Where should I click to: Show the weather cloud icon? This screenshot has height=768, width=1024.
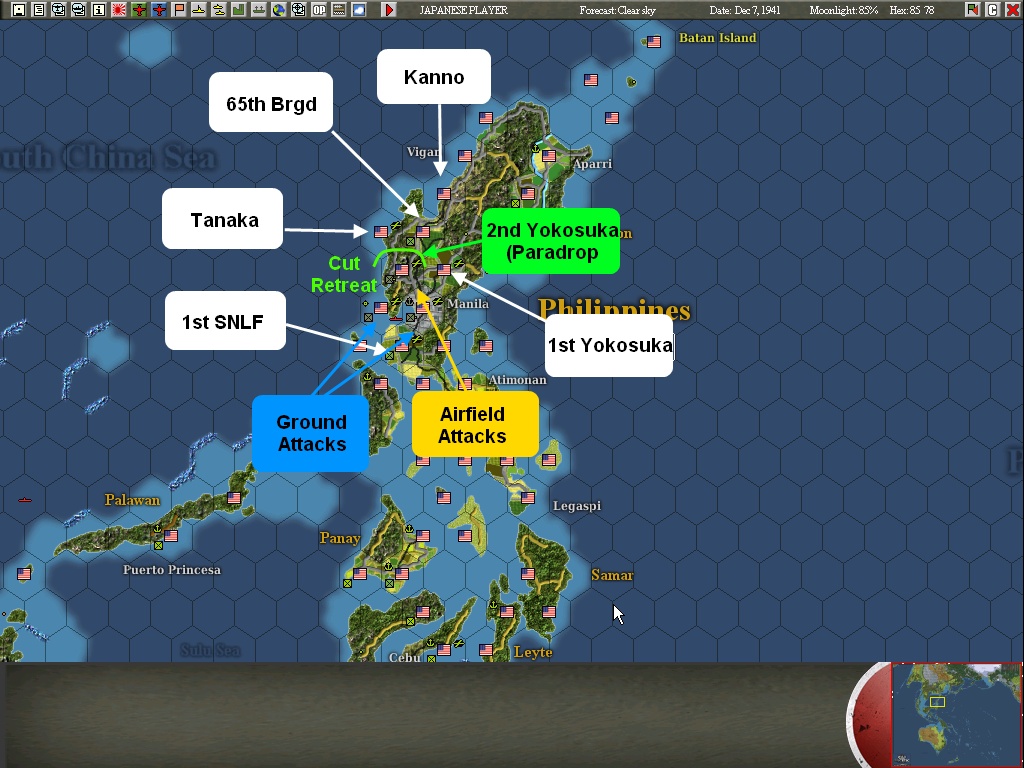tap(359, 10)
